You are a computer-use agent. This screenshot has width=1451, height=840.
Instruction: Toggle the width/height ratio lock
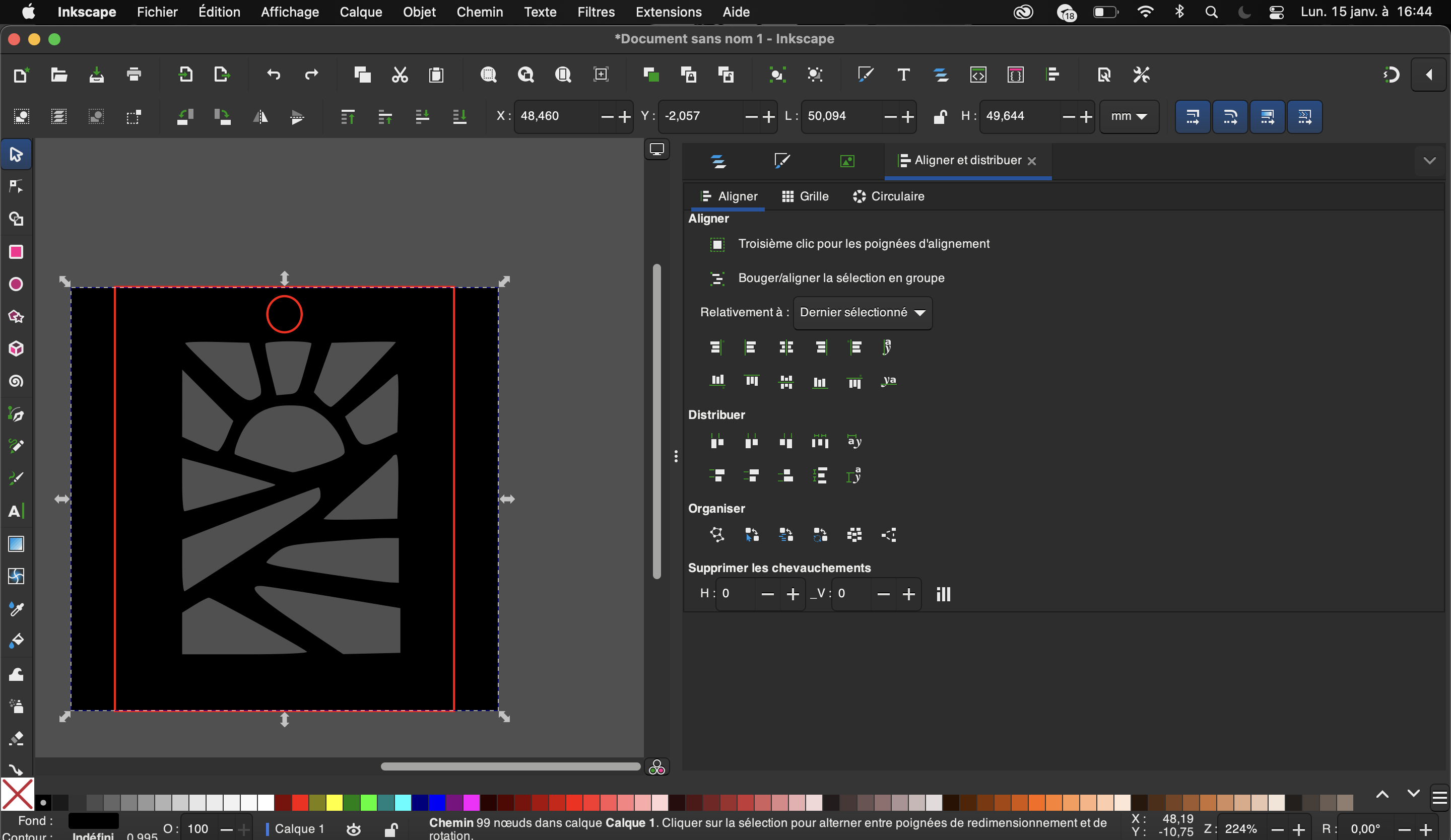pos(940,116)
